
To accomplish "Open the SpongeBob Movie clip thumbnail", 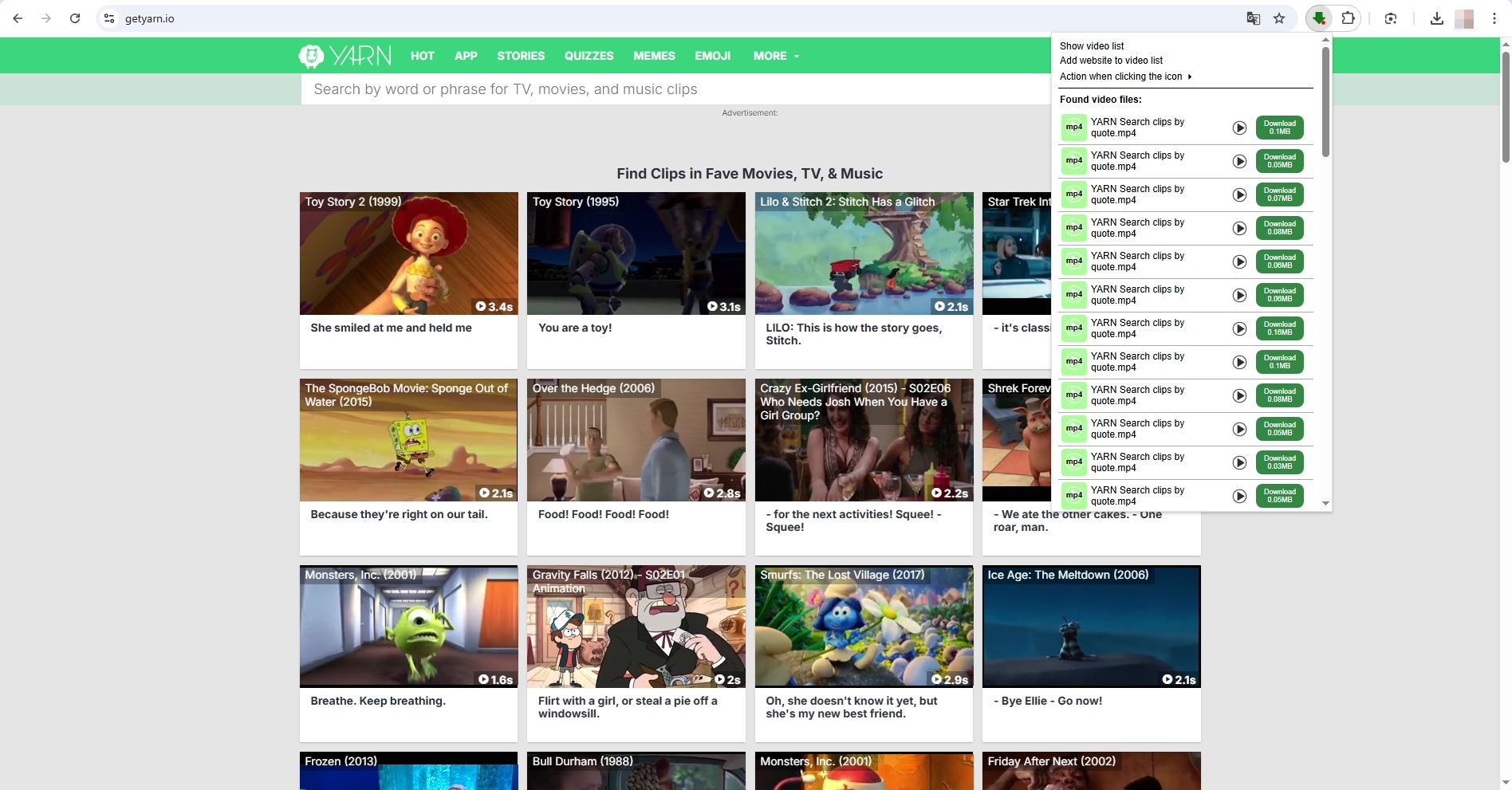I will (408, 440).
